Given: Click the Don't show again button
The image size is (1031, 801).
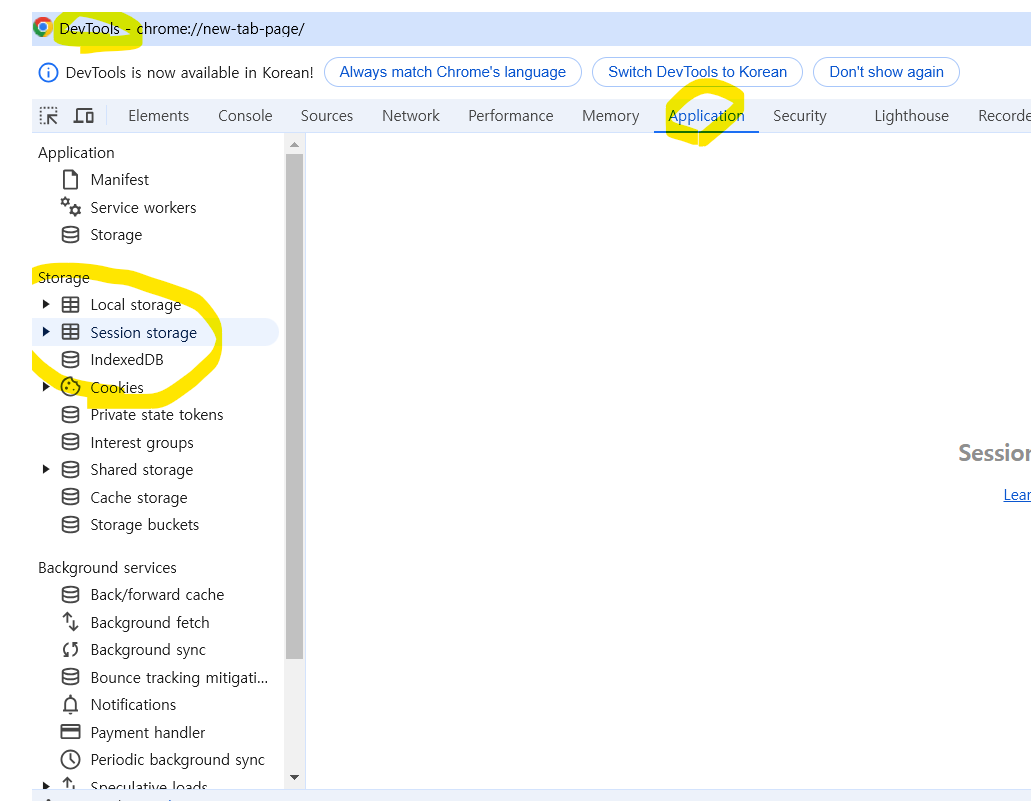Looking at the screenshot, I should [x=886, y=72].
